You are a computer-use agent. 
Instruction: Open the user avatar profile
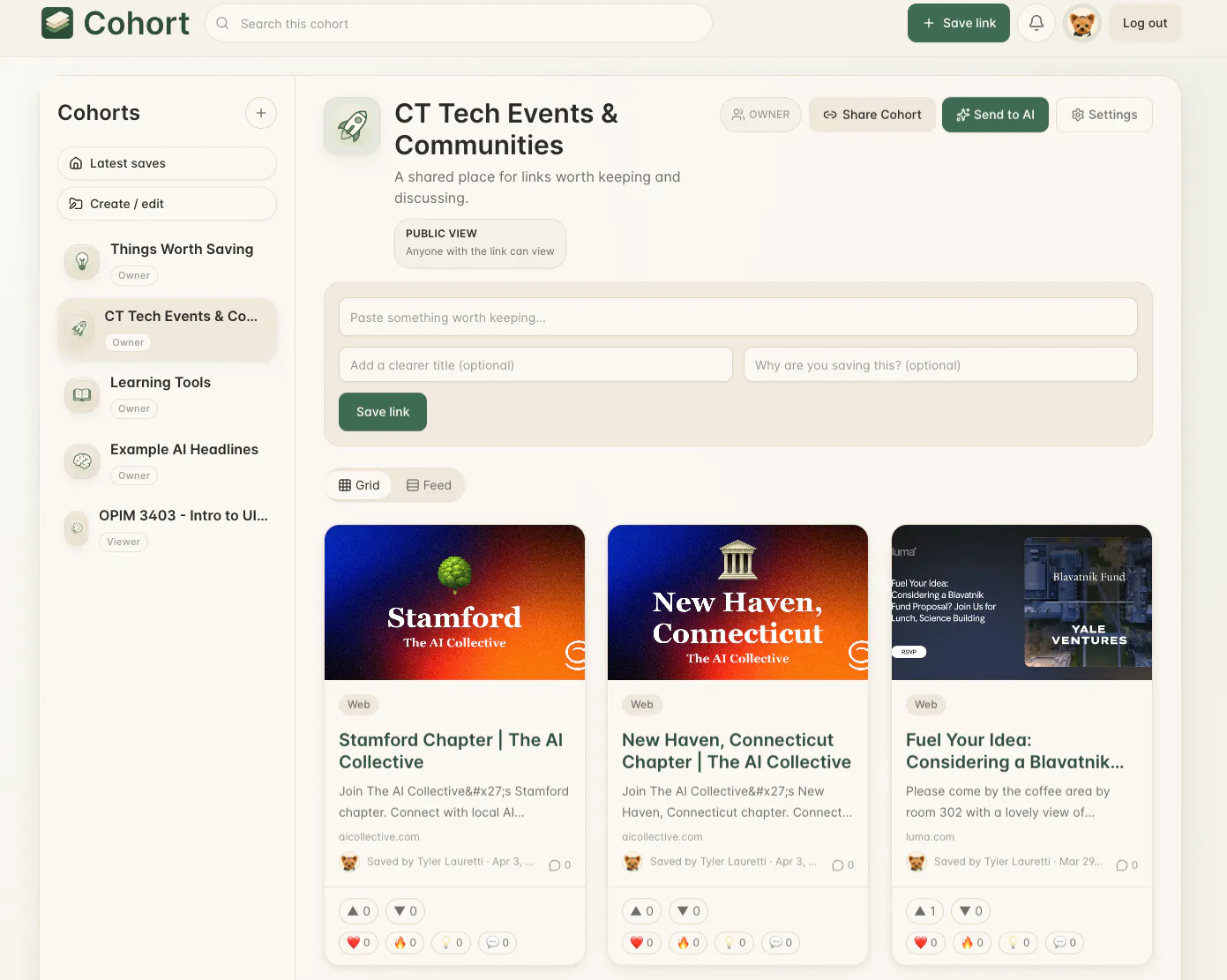1082,23
